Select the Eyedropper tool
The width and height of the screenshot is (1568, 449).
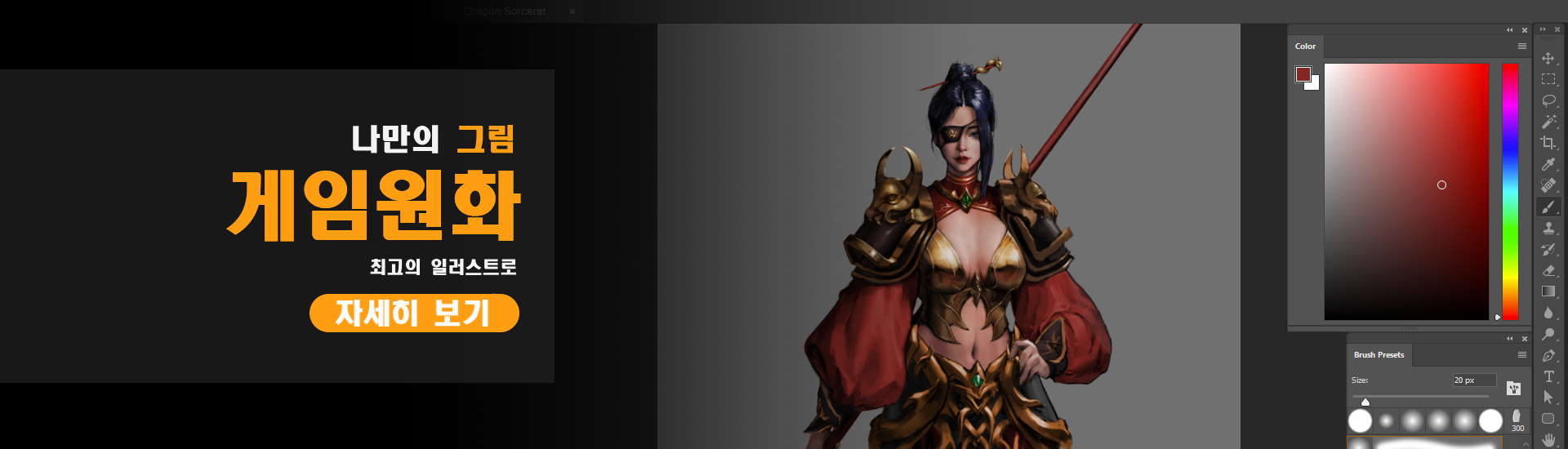(1548, 164)
